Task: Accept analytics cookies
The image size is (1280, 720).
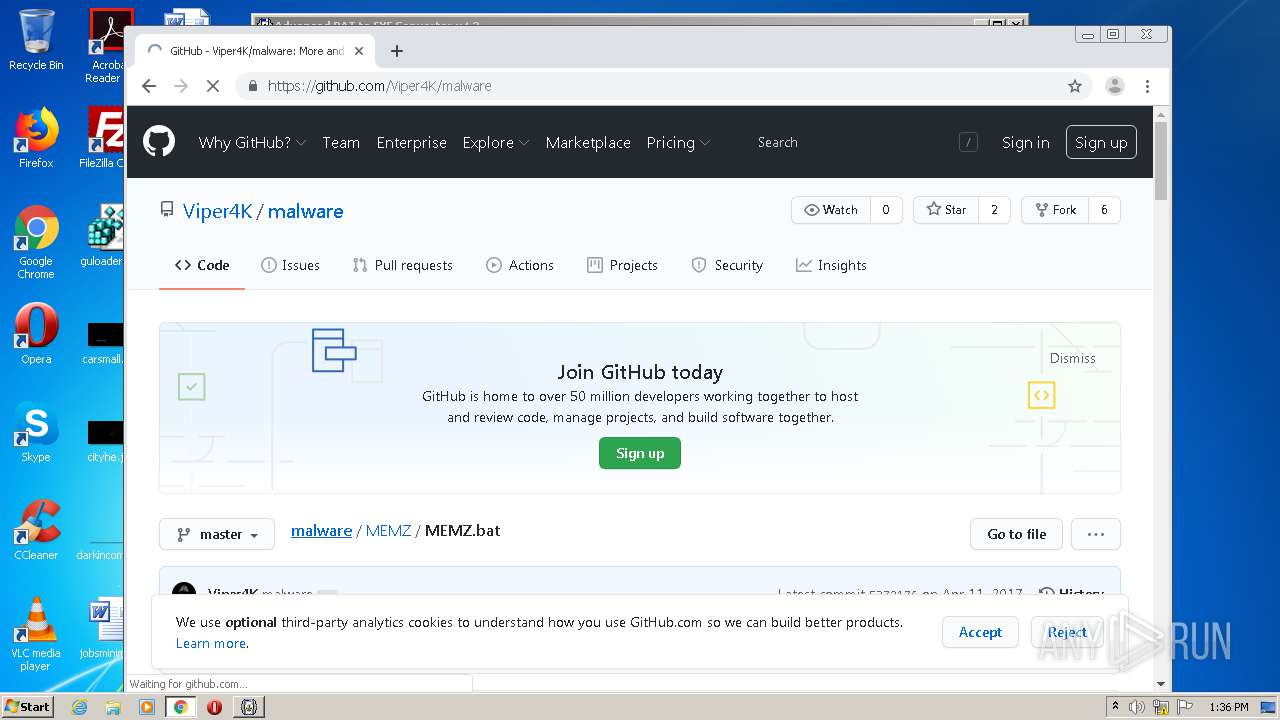Action: [980, 632]
